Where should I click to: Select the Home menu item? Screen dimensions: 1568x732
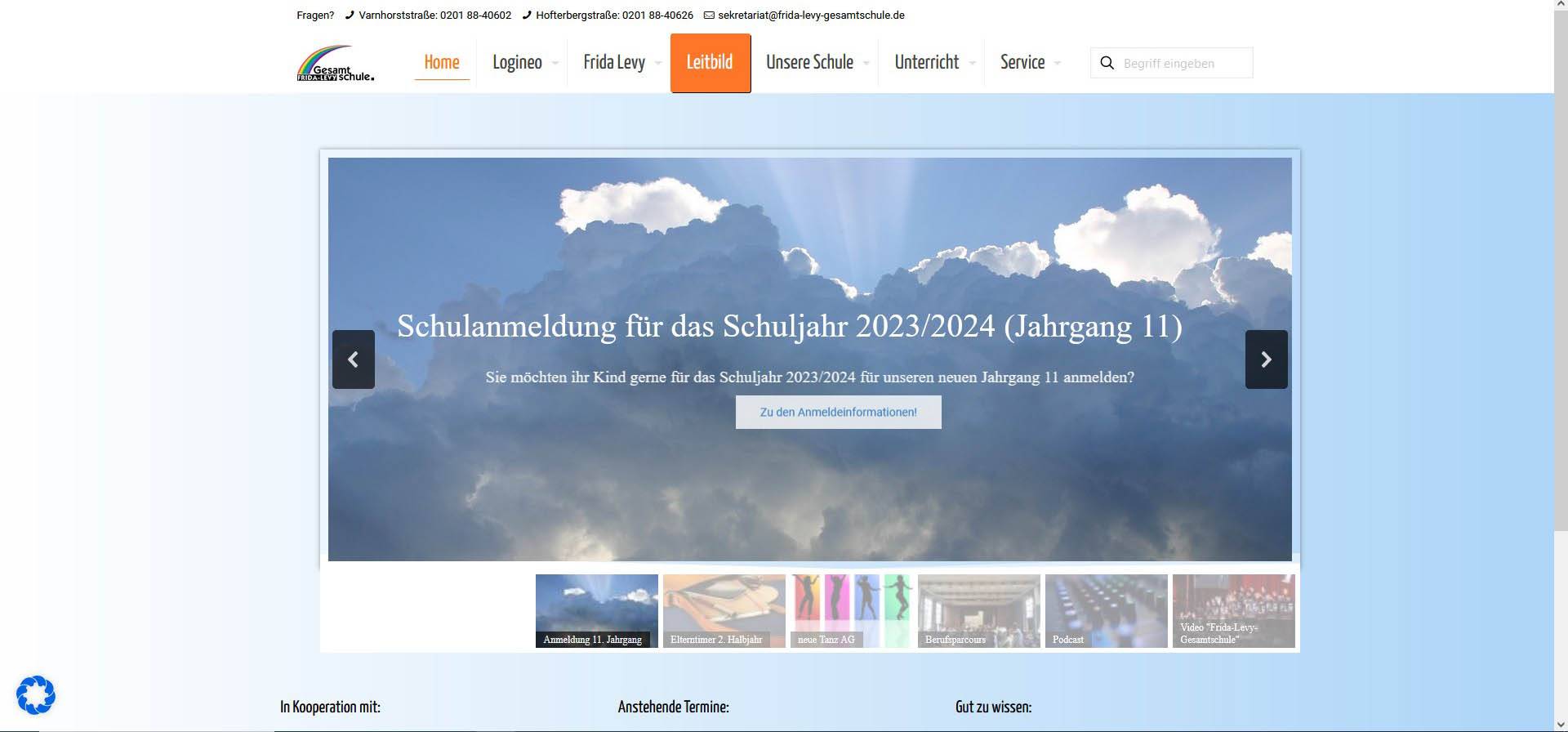[x=442, y=63]
